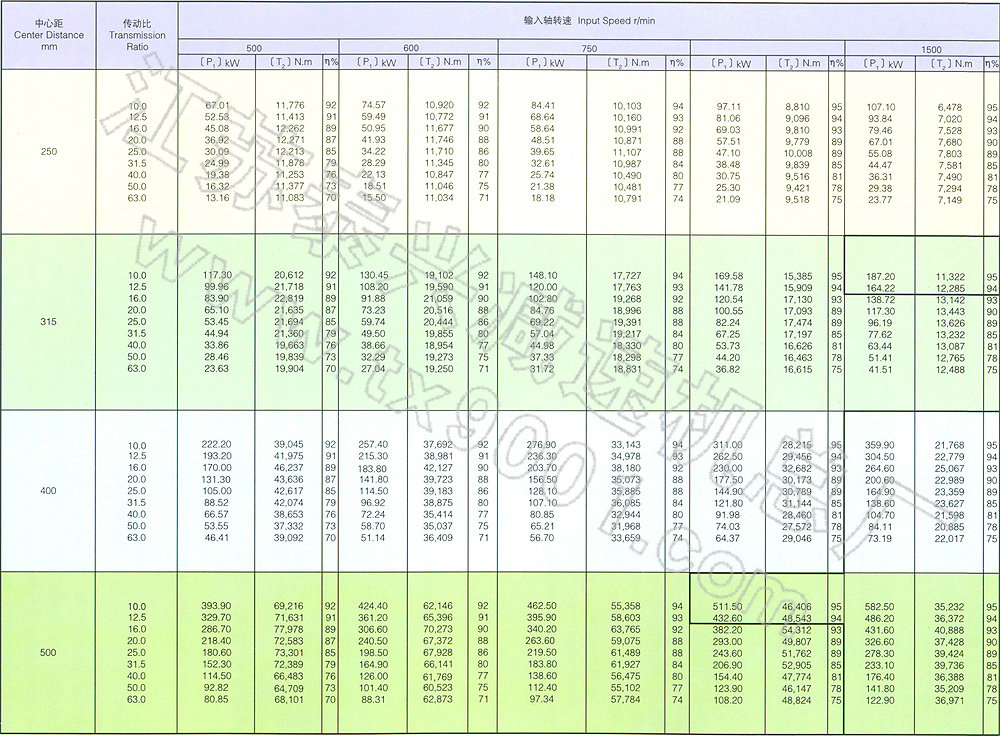
Task: Click the Transmission Ratio column header
Action: click(137, 33)
